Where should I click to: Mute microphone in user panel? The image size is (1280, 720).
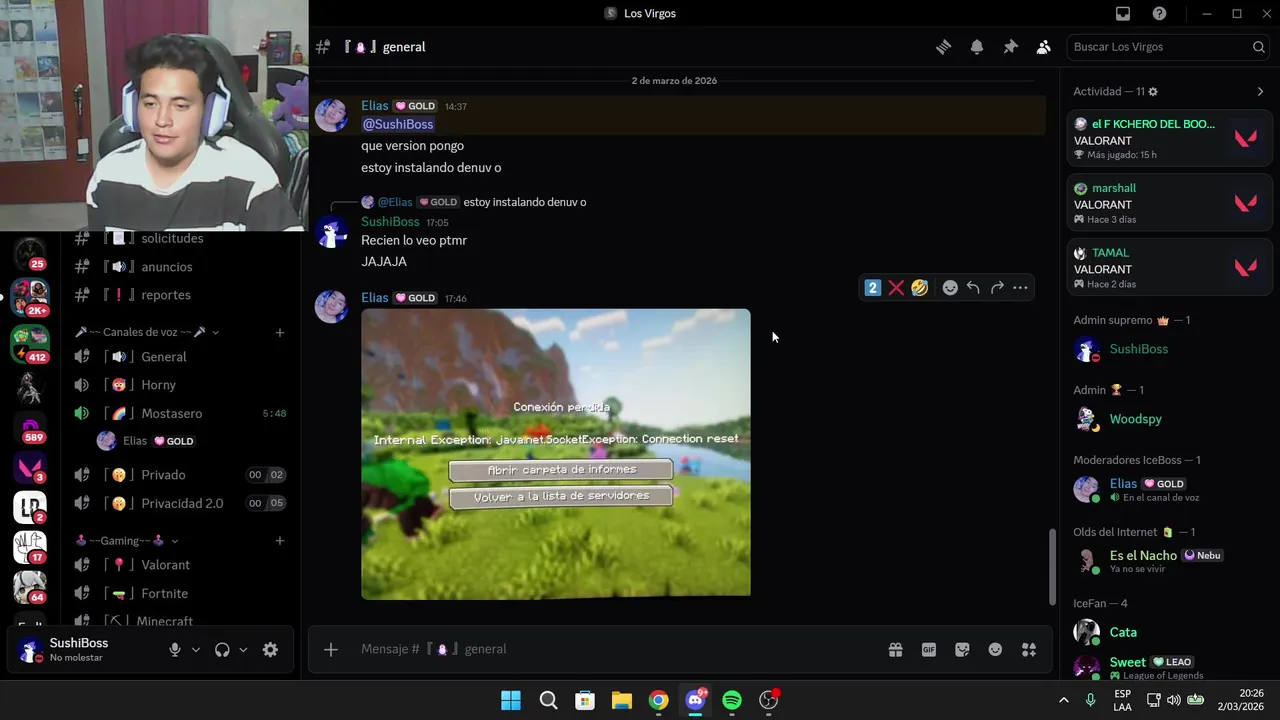coord(175,650)
